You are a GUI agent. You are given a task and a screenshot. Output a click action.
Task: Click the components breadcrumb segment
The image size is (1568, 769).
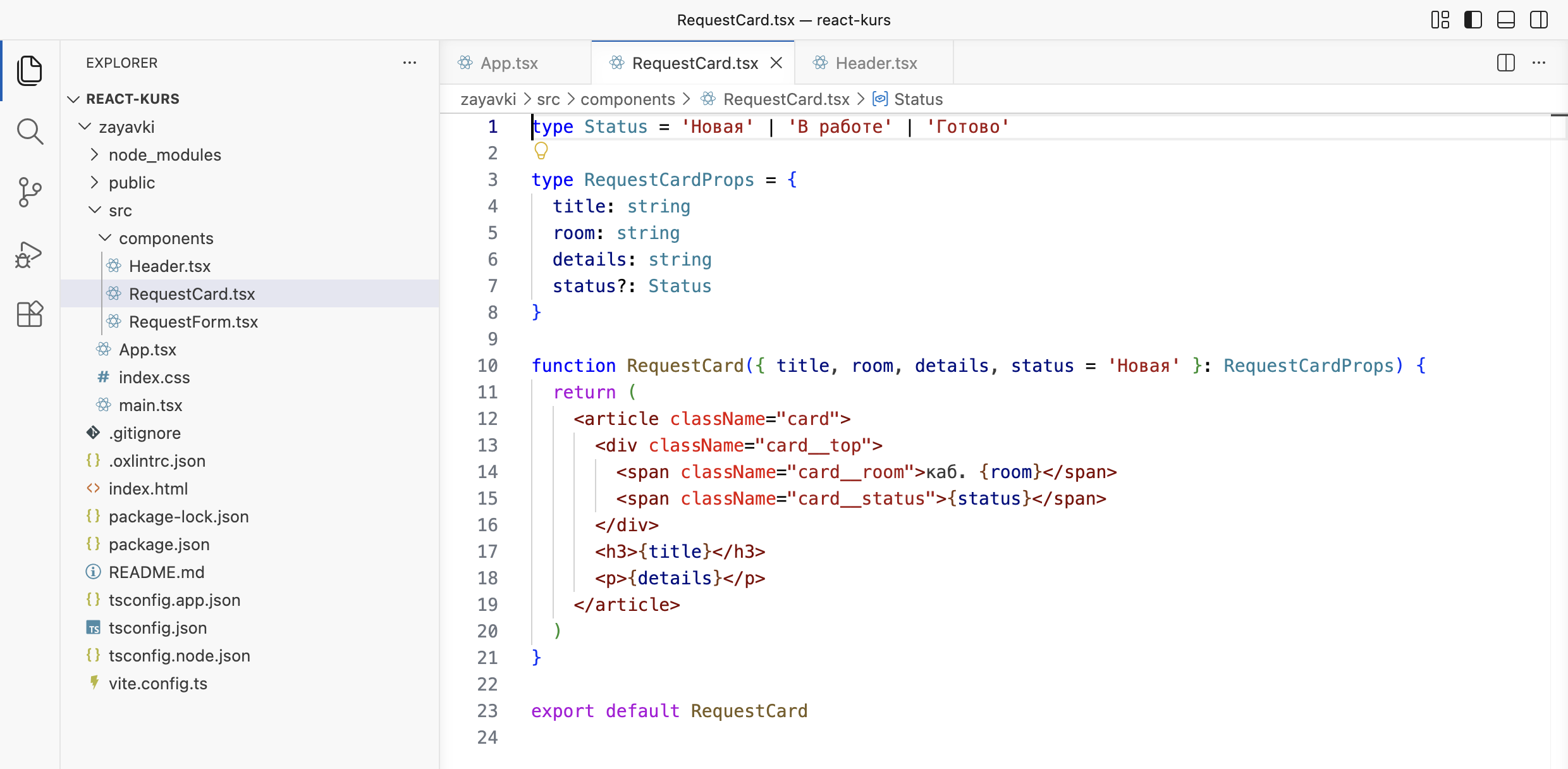(x=627, y=99)
